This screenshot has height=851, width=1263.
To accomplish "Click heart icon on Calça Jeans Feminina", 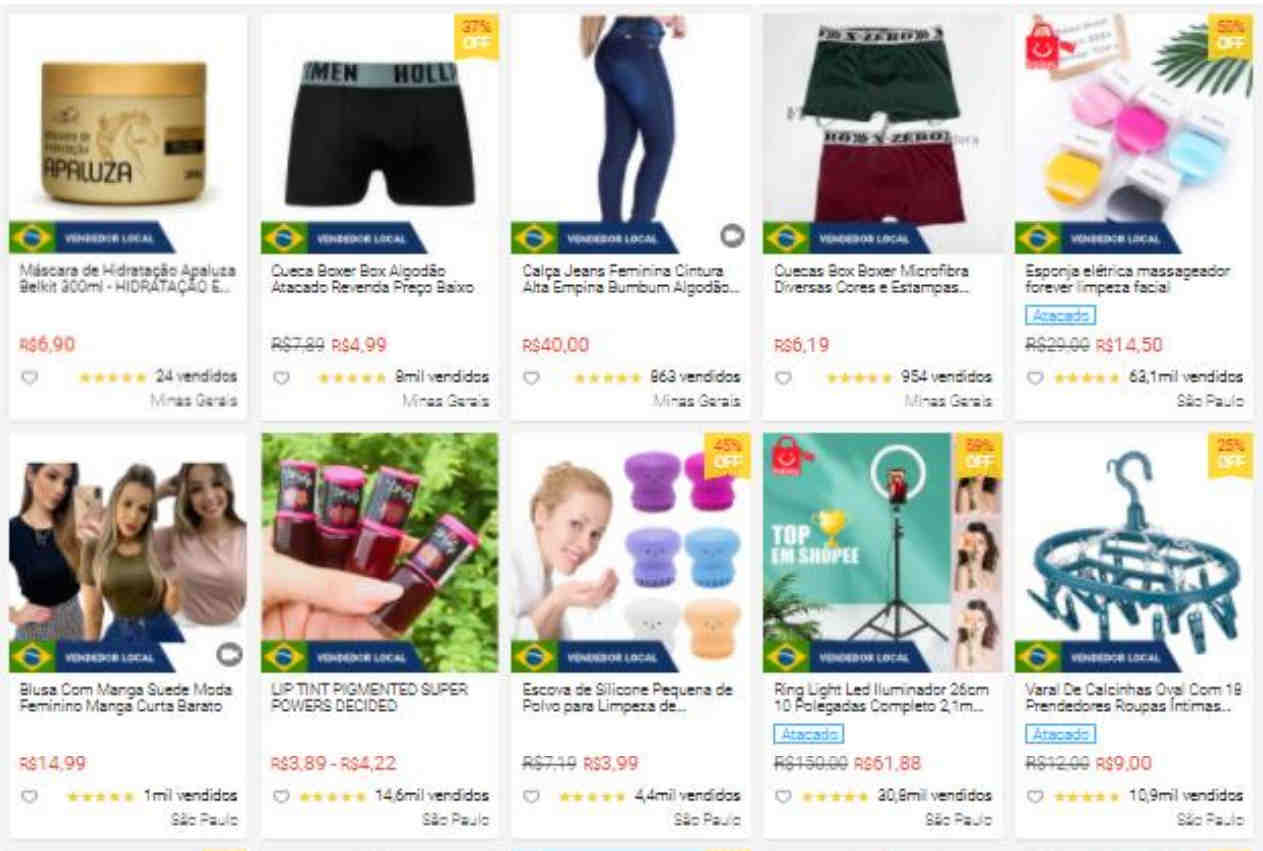I will pyautogui.click(x=533, y=378).
